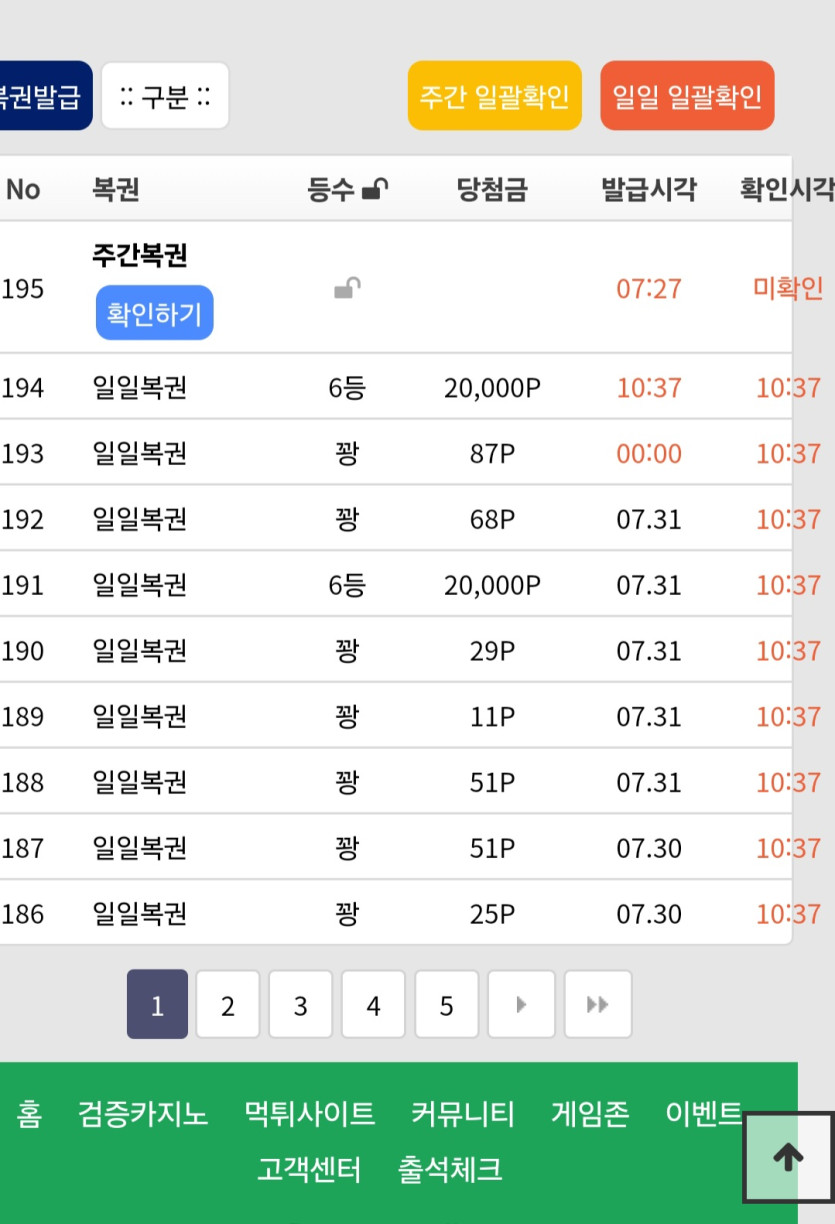The height and width of the screenshot is (1224, 835).
Task: Jump to last page double arrow
Action: coord(598,1004)
